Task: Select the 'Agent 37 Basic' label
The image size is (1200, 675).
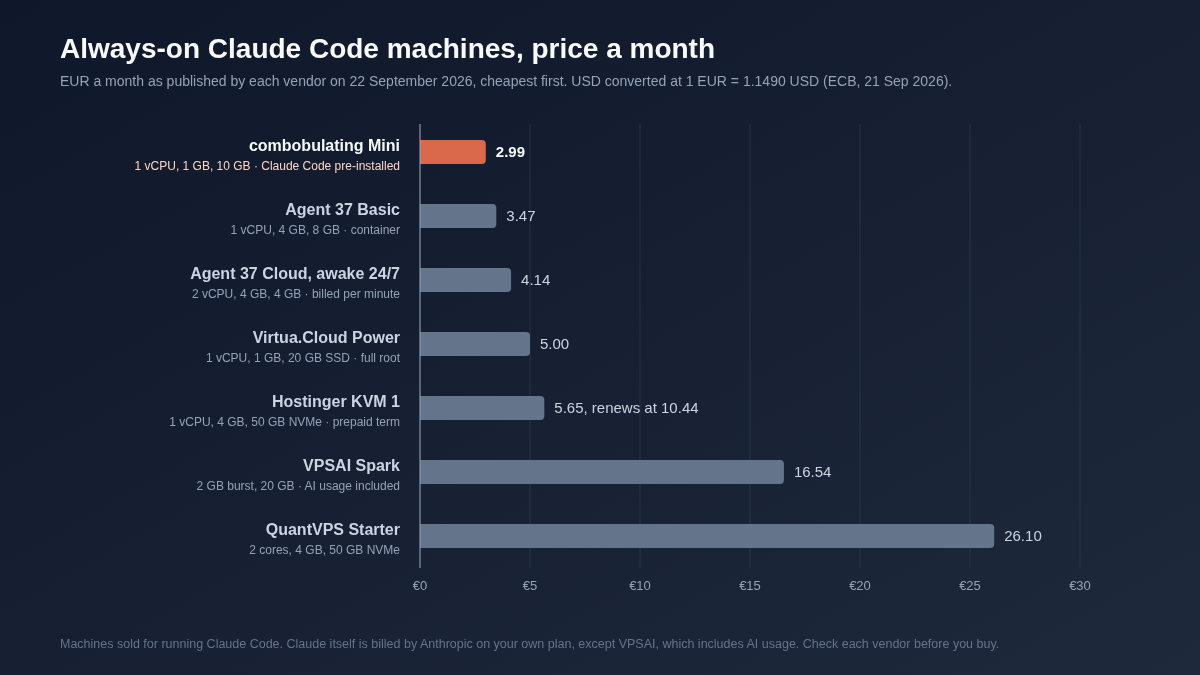Action: [342, 210]
